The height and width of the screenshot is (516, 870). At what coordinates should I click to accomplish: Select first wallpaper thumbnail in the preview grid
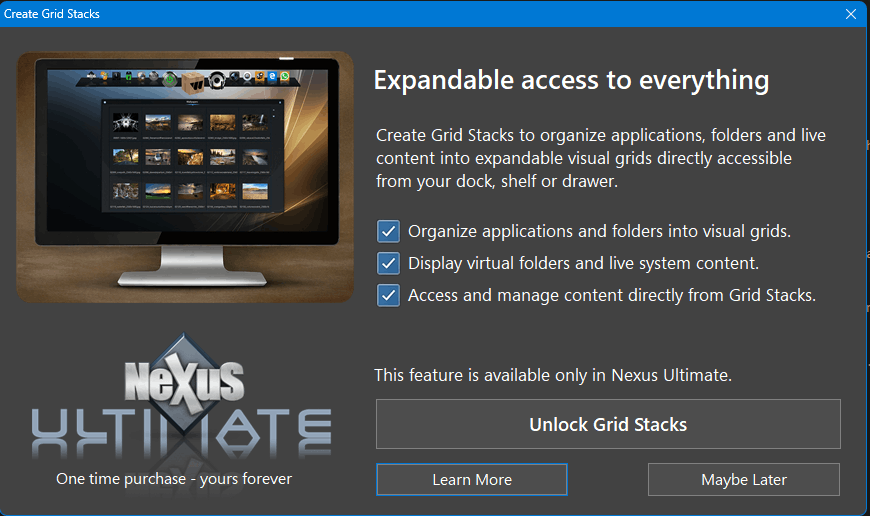click(125, 123)
